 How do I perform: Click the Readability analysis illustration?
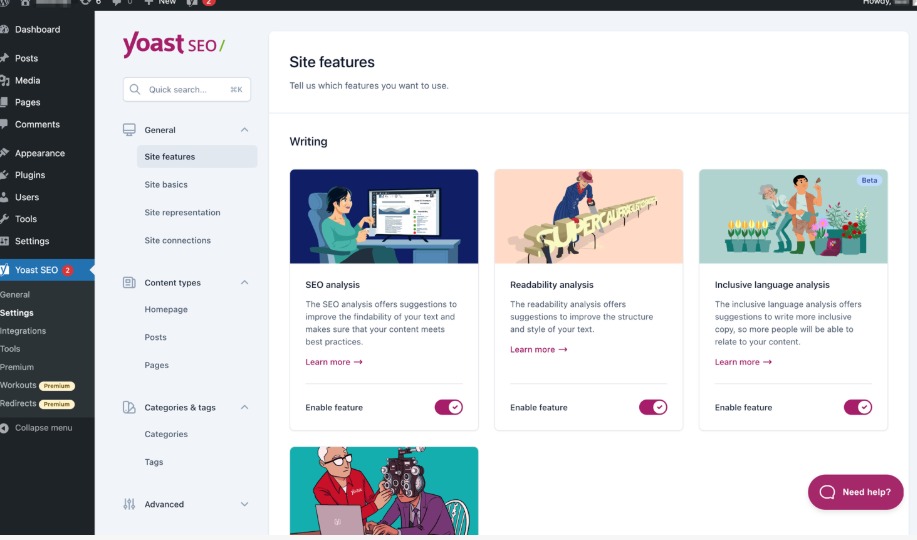coord(588,216)
